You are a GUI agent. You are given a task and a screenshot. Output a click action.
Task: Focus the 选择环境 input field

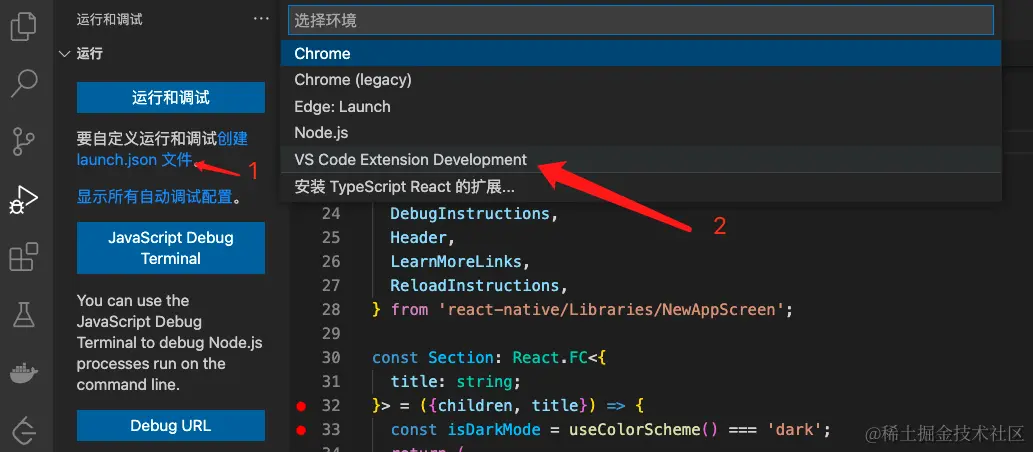(640, 20)
